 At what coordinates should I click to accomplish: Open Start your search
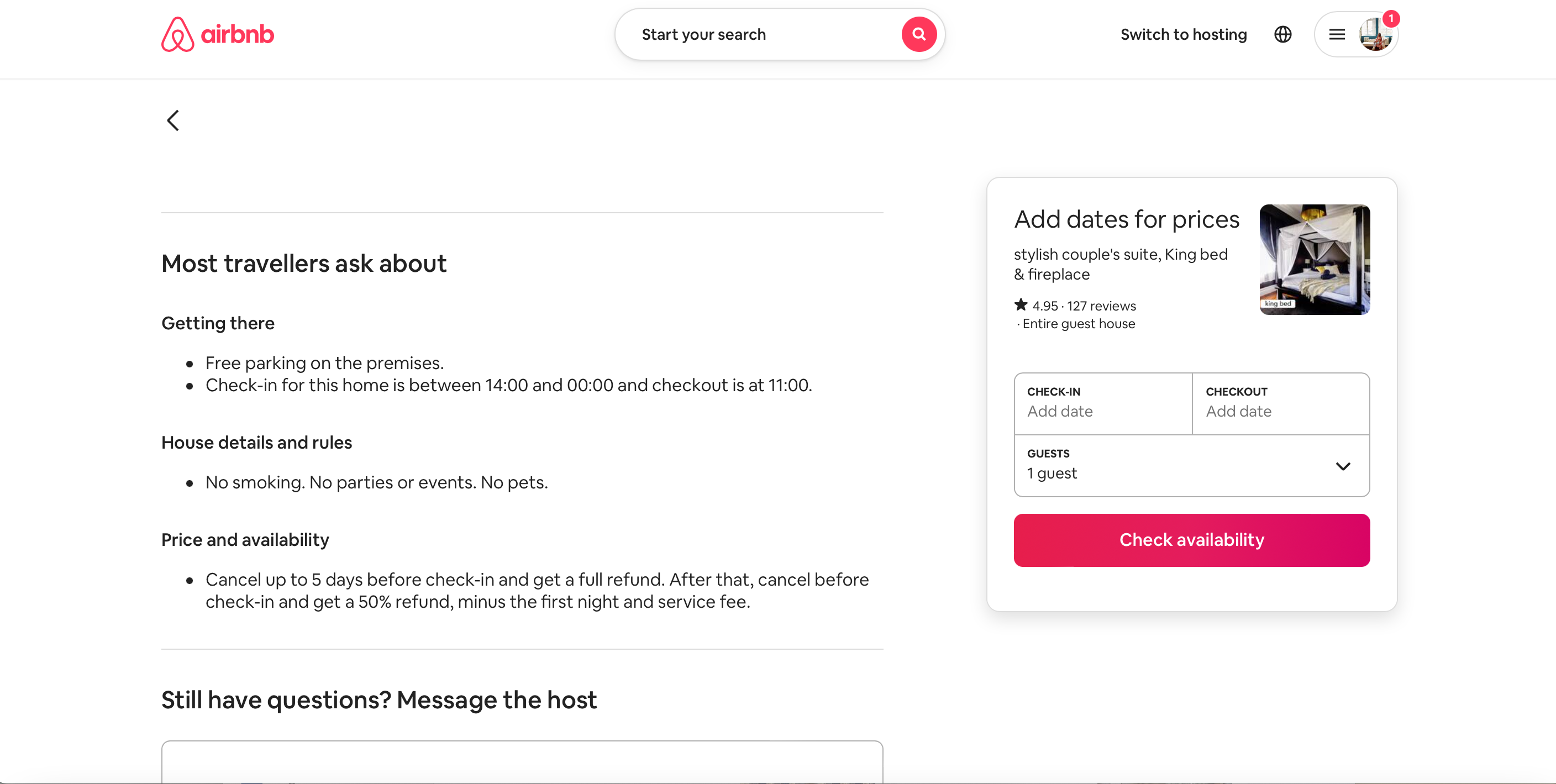pos(704,34)
